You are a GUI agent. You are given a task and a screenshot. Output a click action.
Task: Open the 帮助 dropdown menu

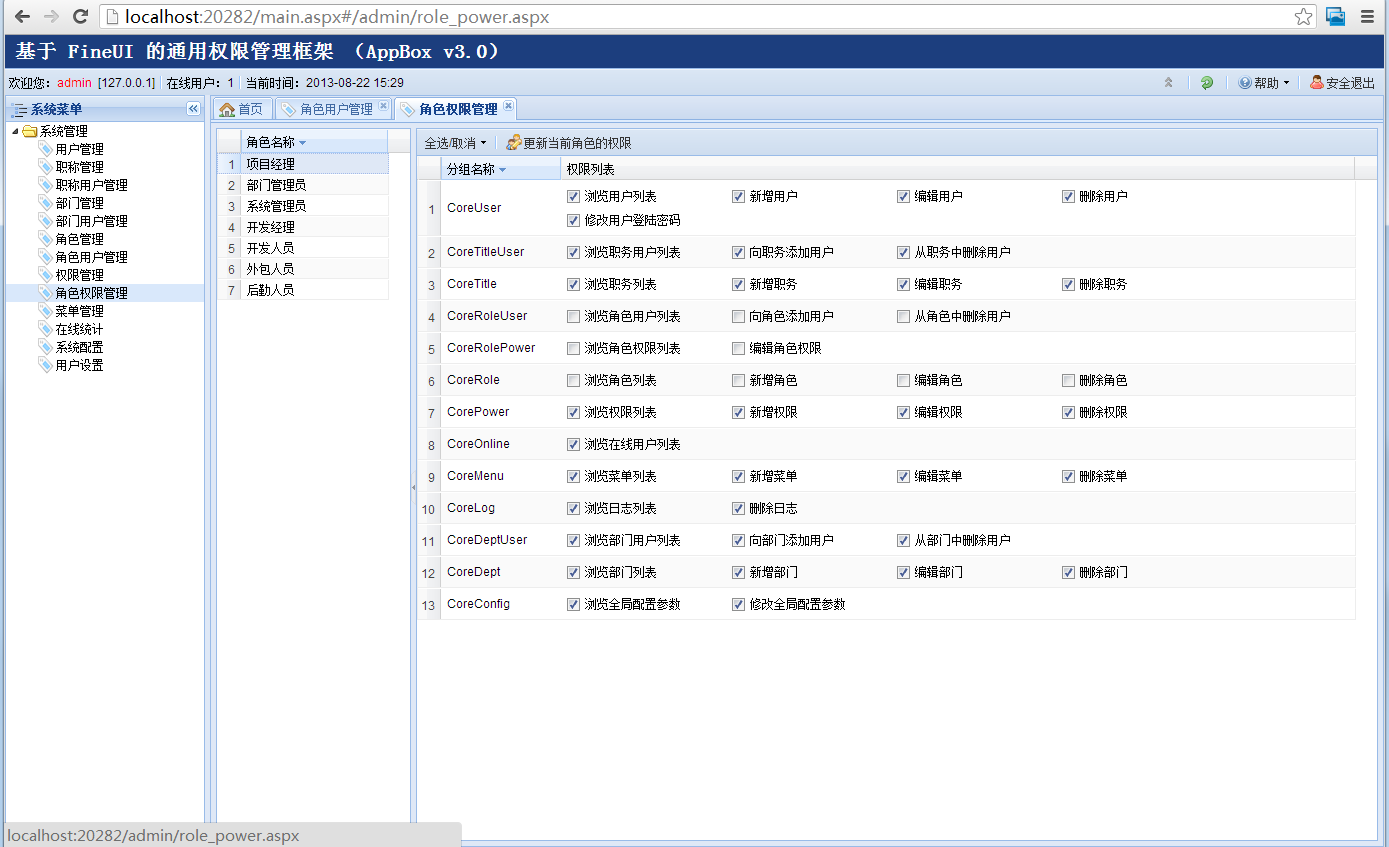(x=1264, y=83)
